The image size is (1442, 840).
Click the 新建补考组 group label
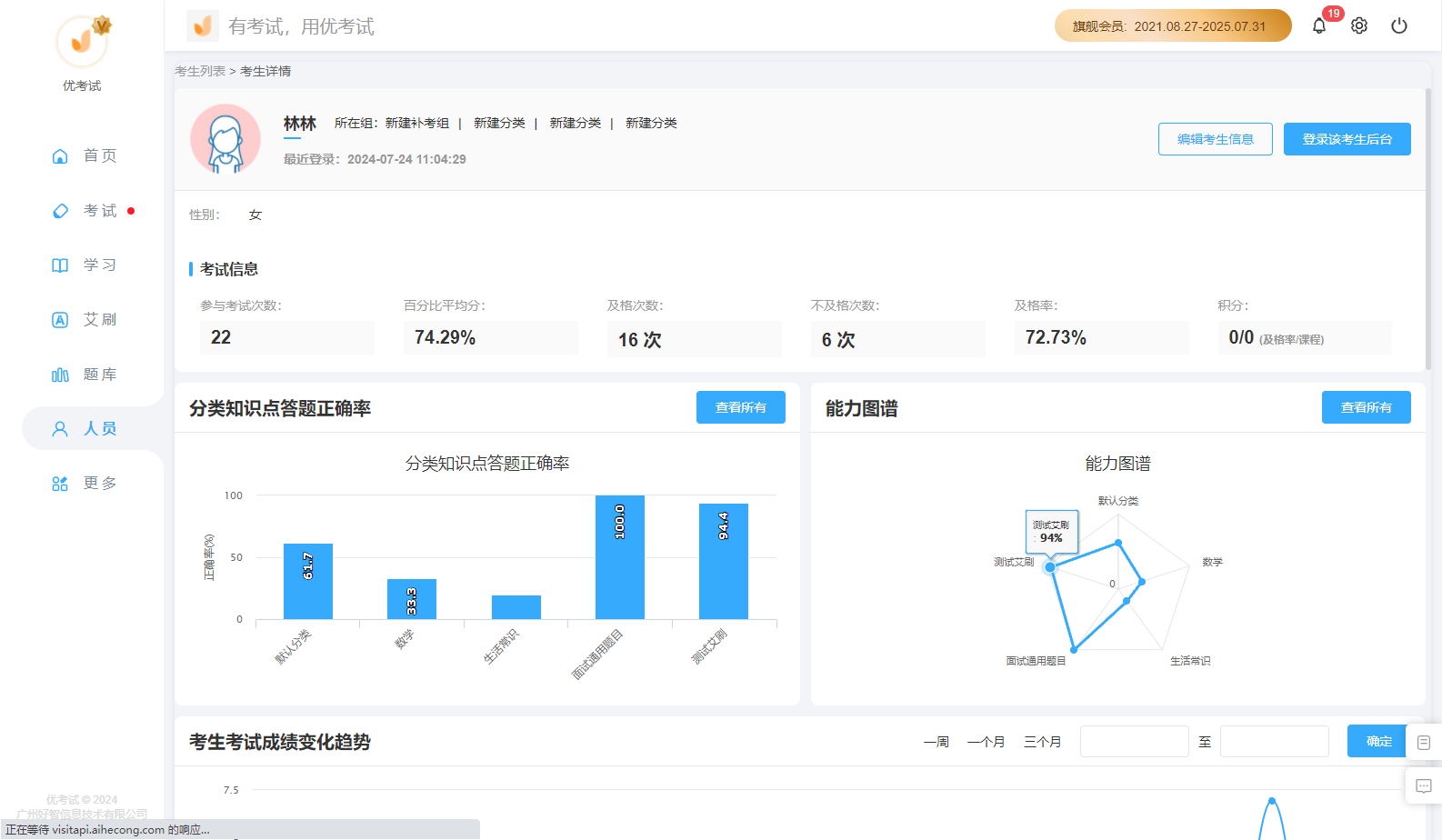[x=417, y=124]
